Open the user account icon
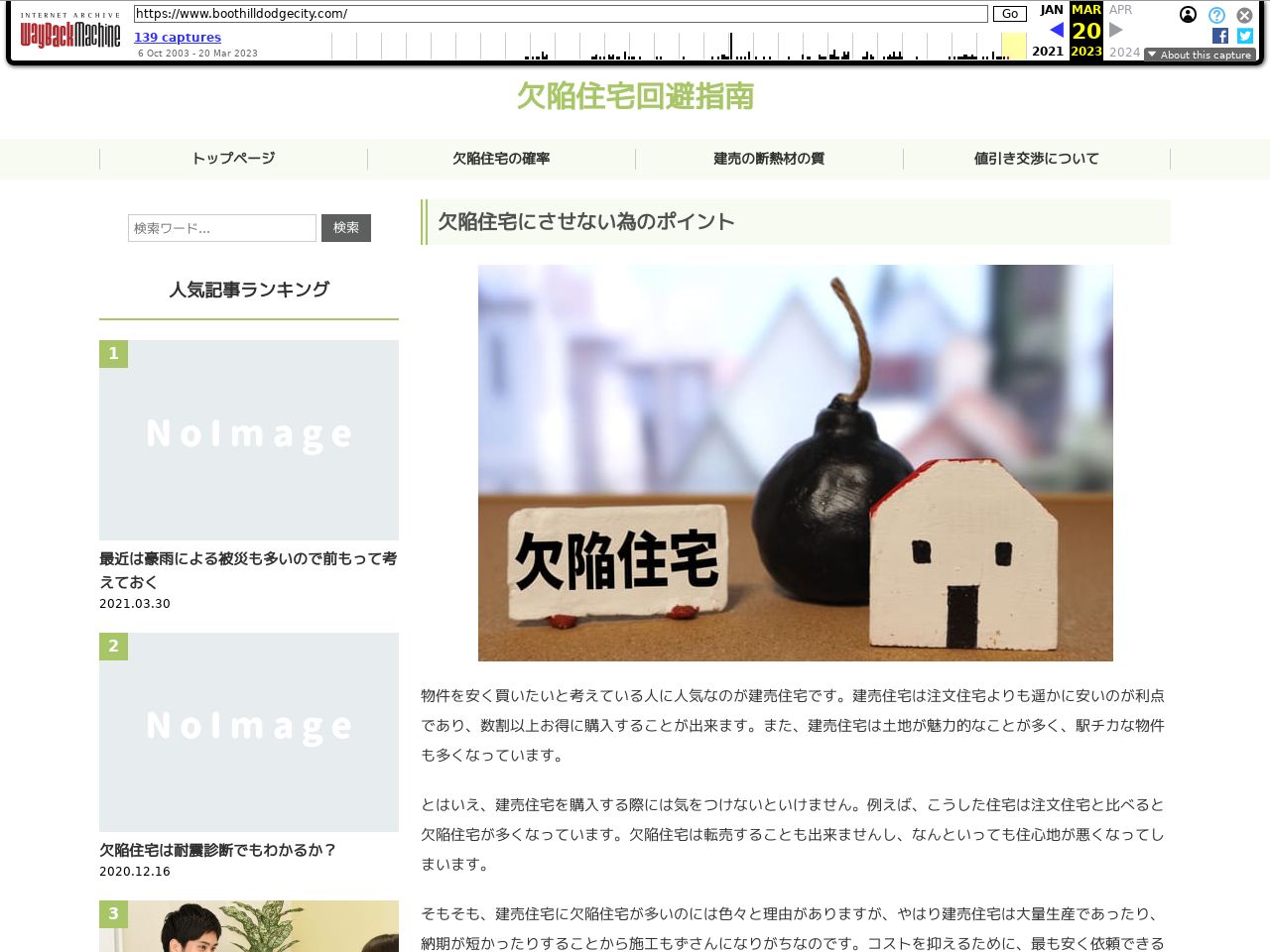The width and height of the screenshot is (1270, 952). [x=1188, y=15]
